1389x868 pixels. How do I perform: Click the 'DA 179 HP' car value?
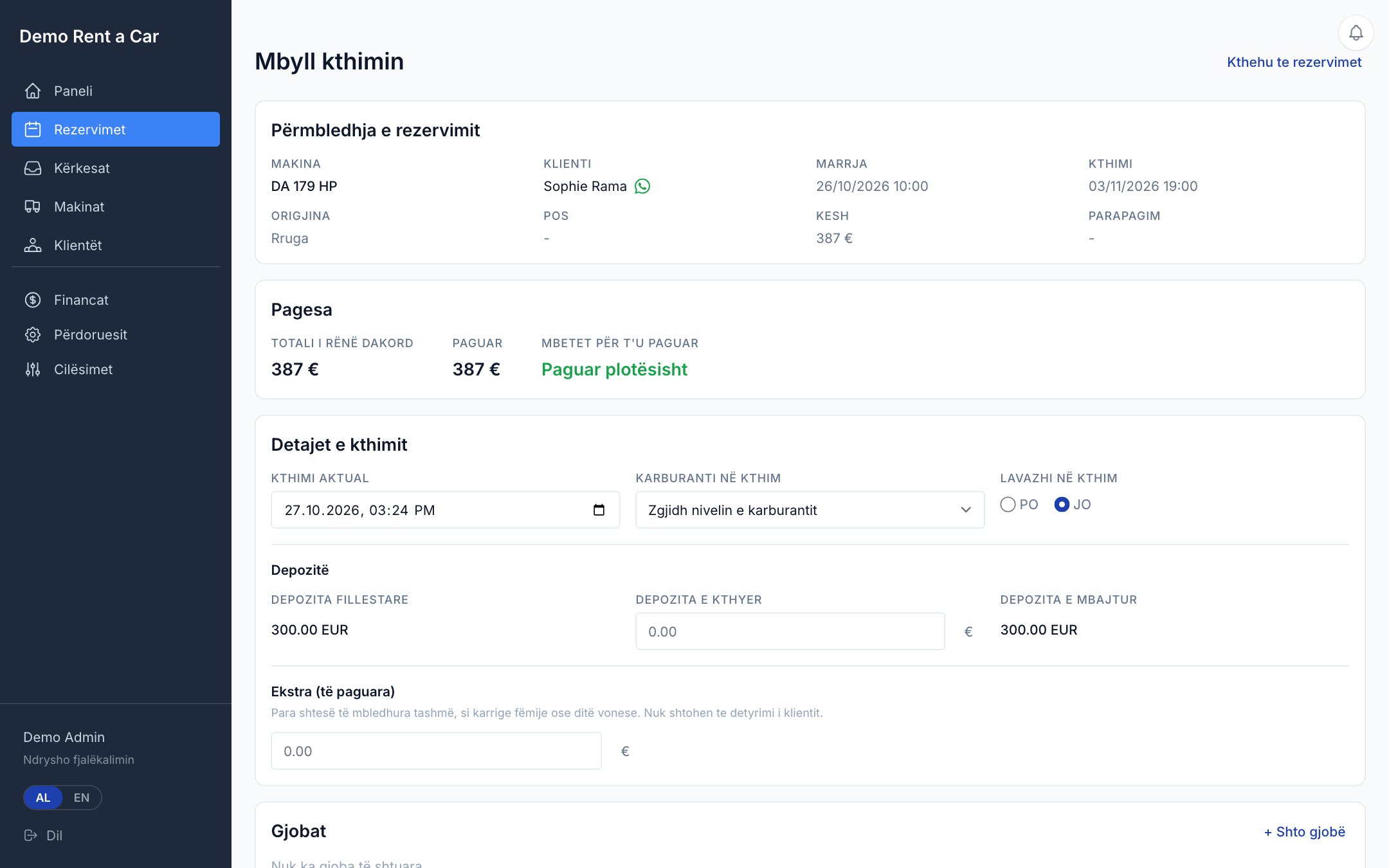coord(304,186)
